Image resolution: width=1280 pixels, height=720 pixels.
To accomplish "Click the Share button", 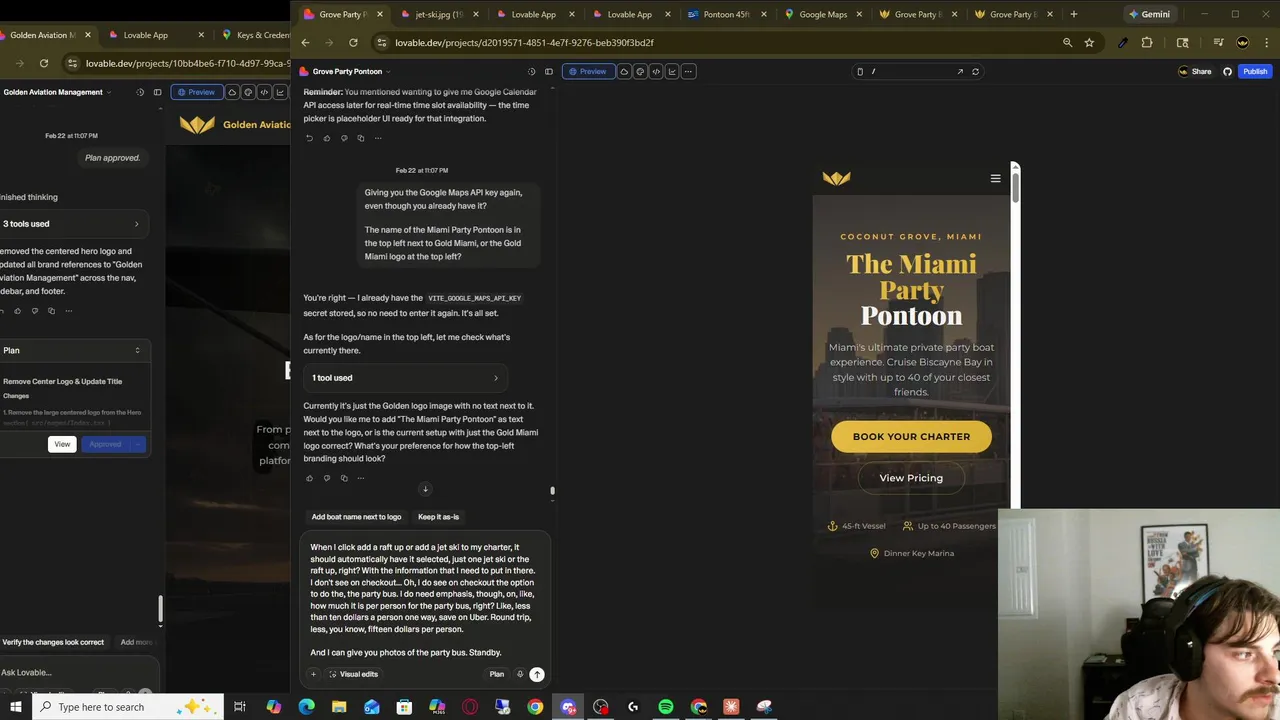I will coord(1195,72).
